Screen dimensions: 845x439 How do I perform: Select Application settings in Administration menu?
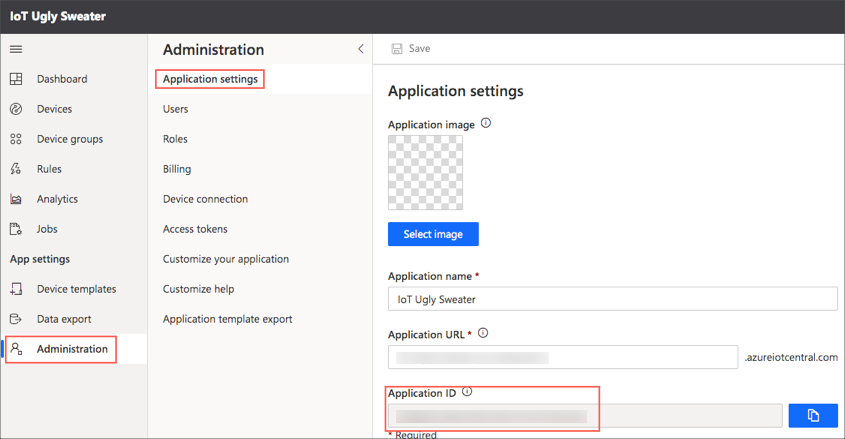[x=210, y=79]
